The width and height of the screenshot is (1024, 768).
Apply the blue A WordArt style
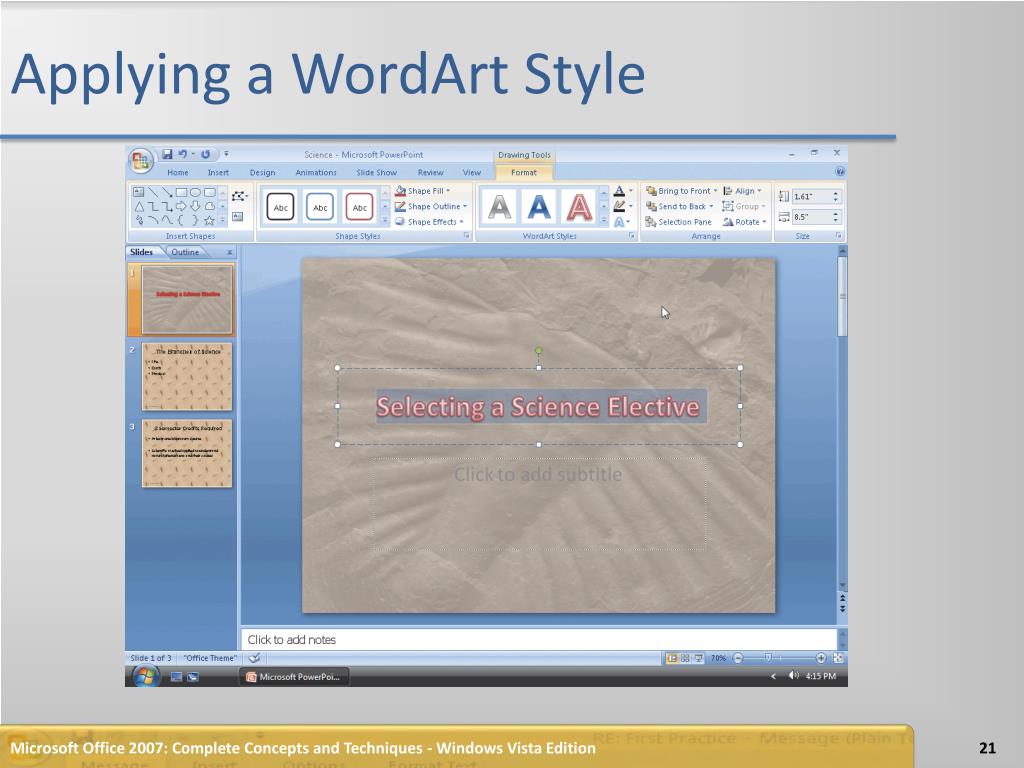click(539, 208)
